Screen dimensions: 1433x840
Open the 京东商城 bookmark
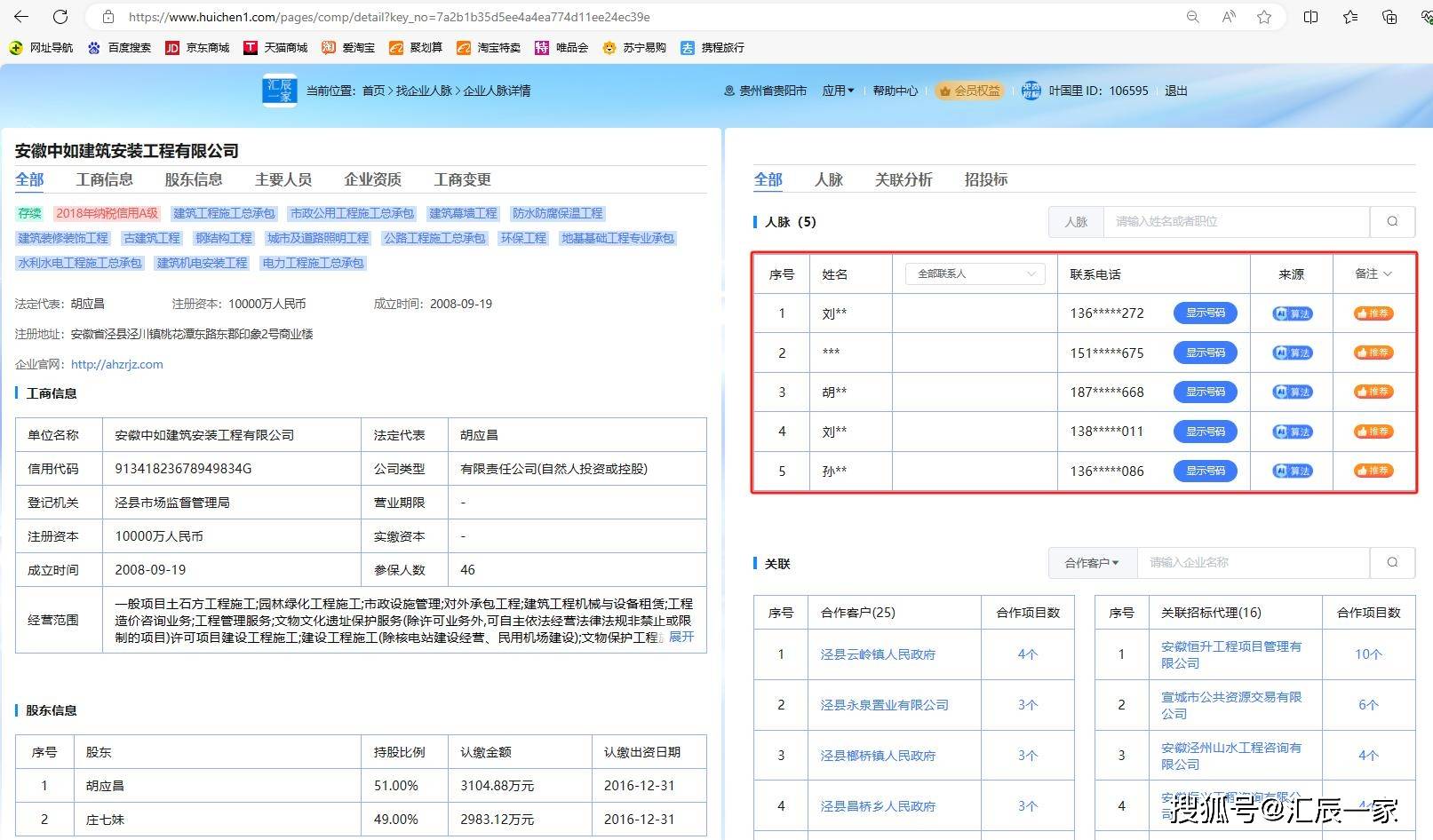(197, 48)
